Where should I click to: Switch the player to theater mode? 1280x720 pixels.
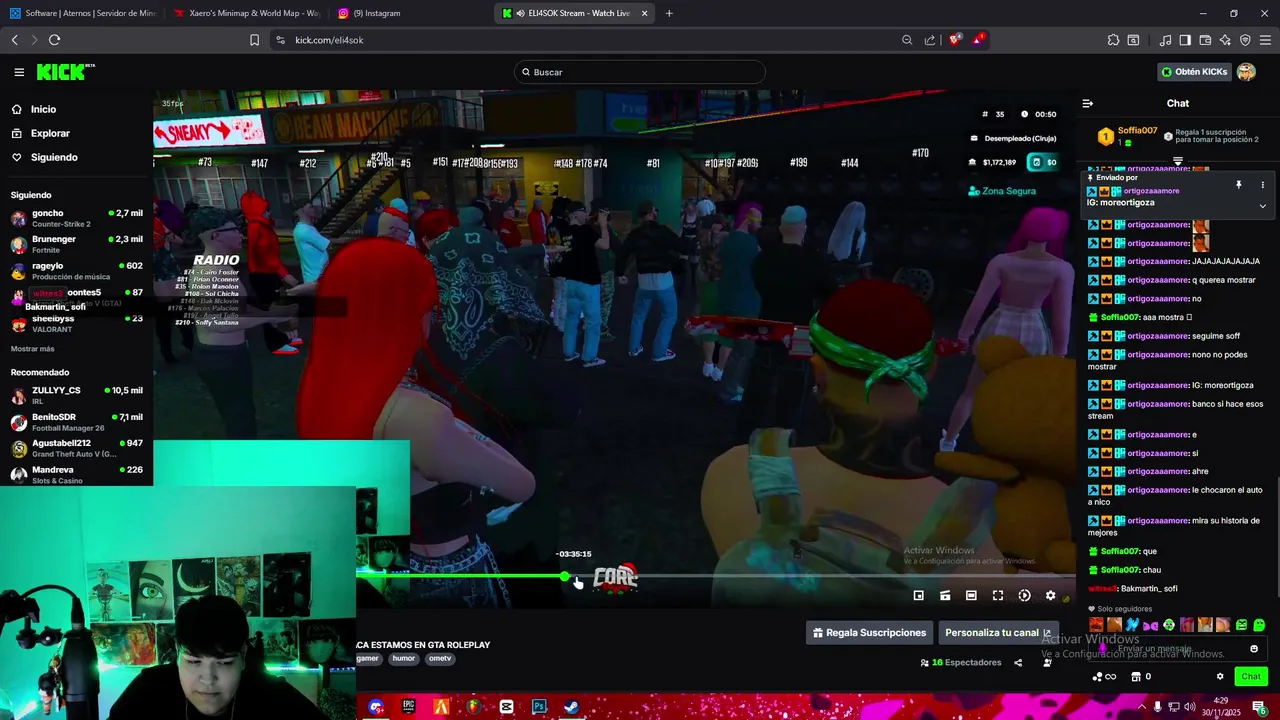(971, 596)
